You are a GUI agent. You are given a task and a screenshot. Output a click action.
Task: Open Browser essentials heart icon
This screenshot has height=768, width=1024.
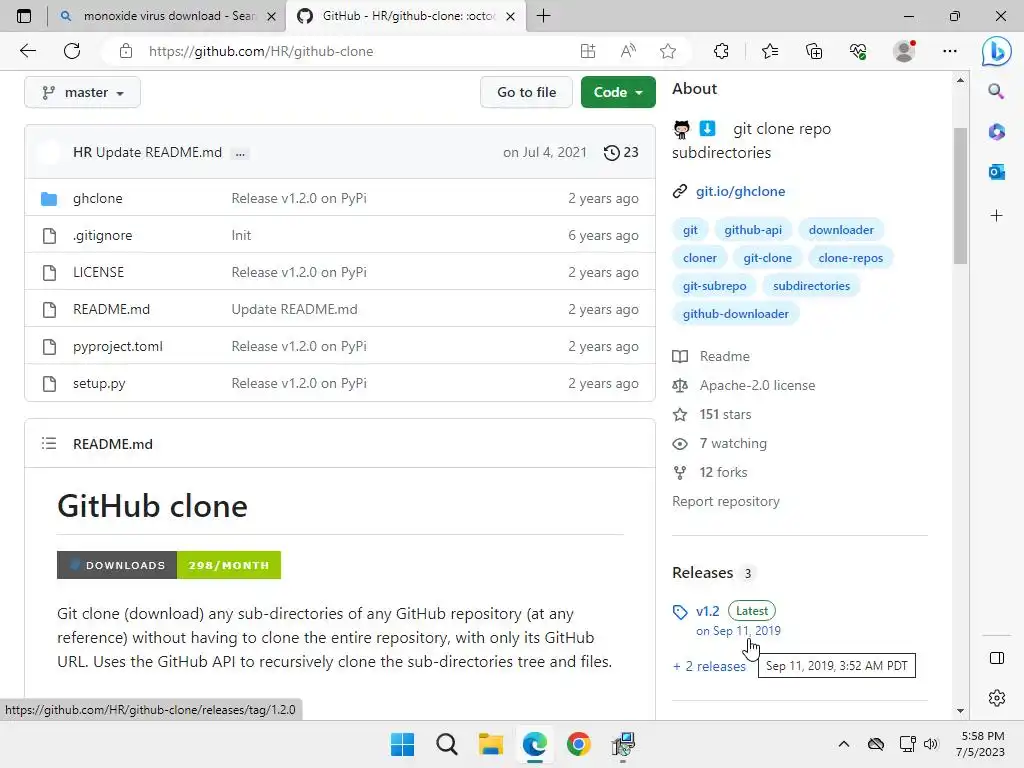tap(858, 51)
